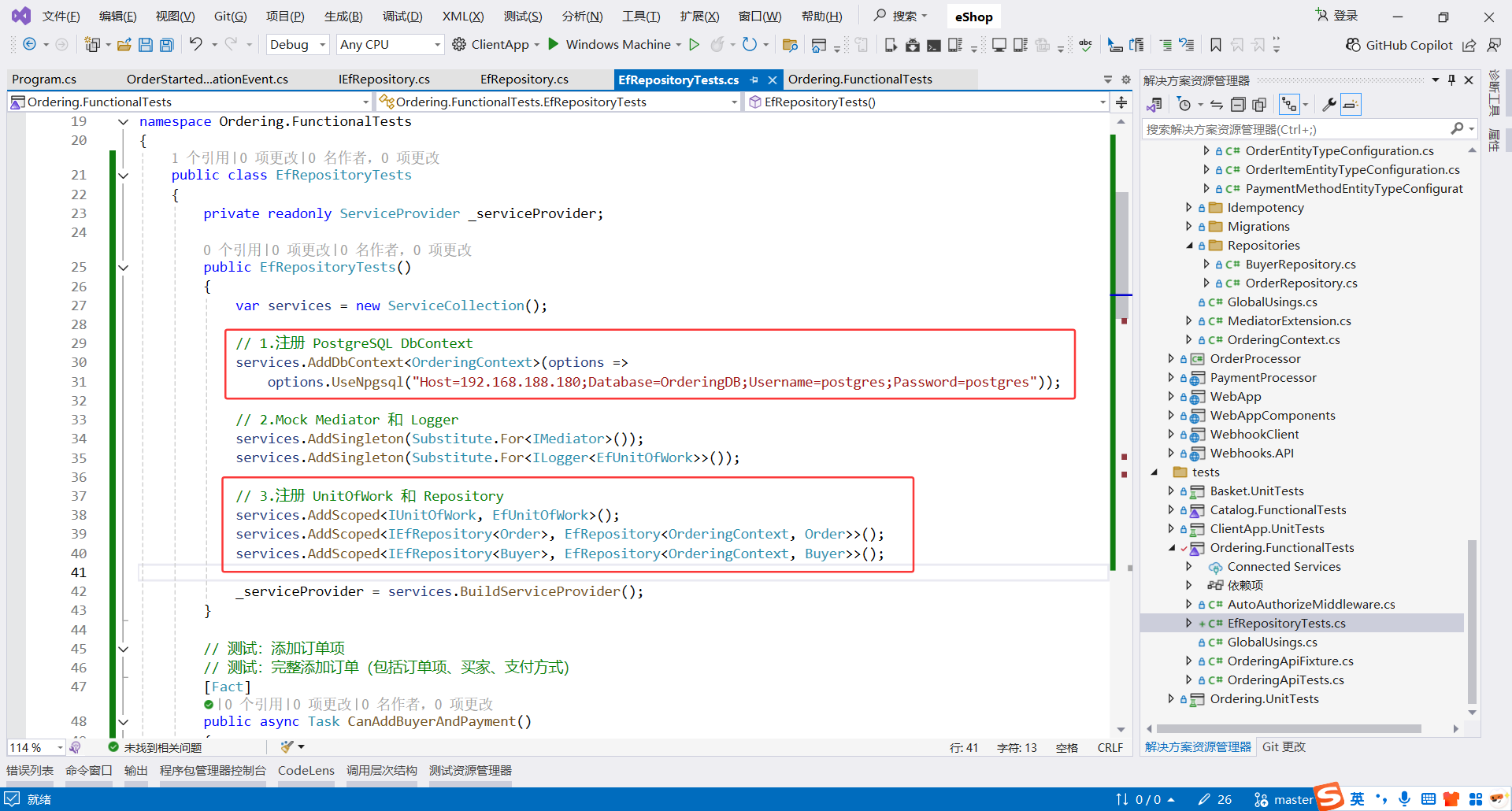Click the Save All icon
Screen dimensions: 1512x811
pyautogui.click(x=166, y=45)
